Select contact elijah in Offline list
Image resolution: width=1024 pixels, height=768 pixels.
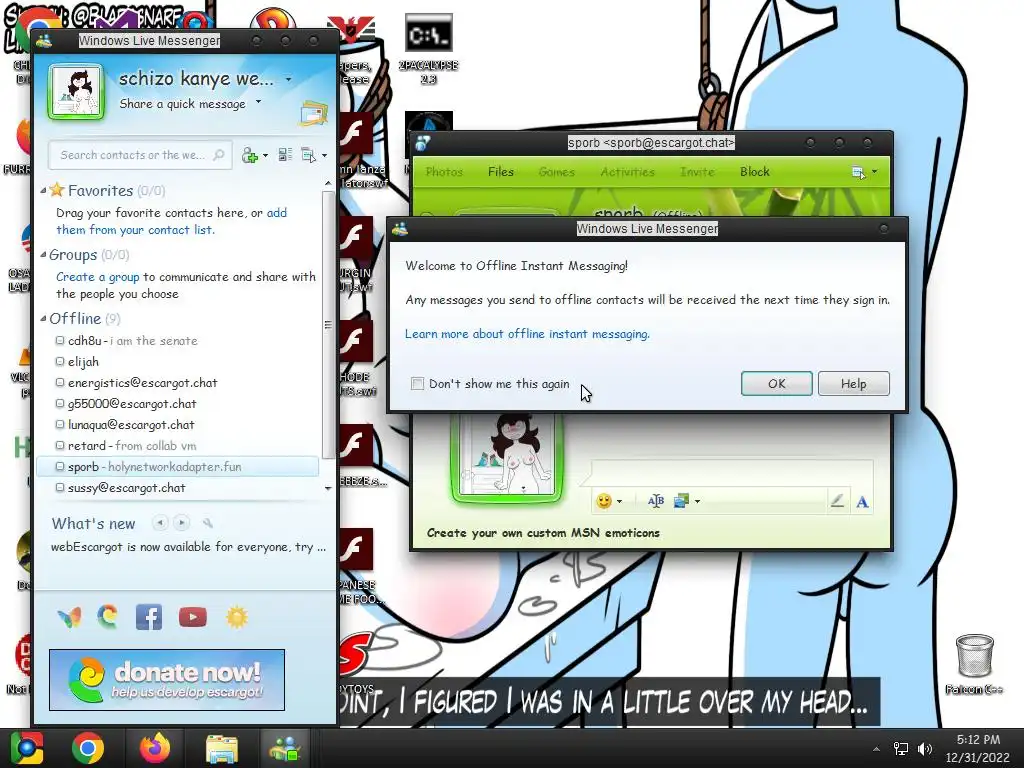178,362
